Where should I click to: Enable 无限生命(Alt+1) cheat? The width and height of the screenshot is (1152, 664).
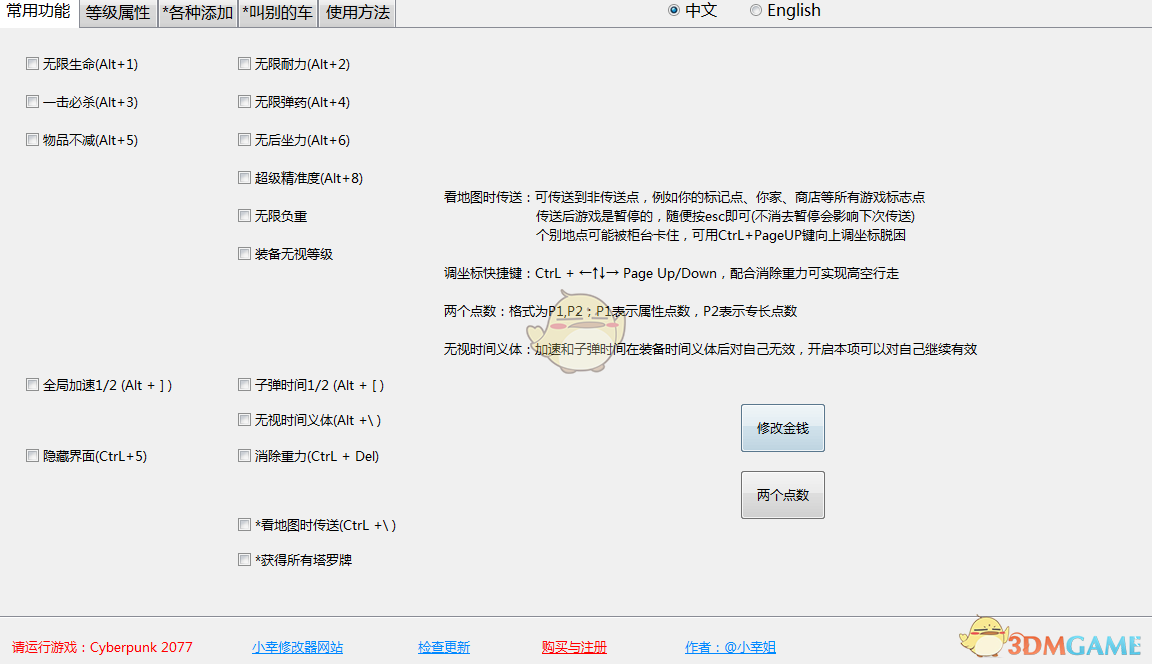coord(32,63)
